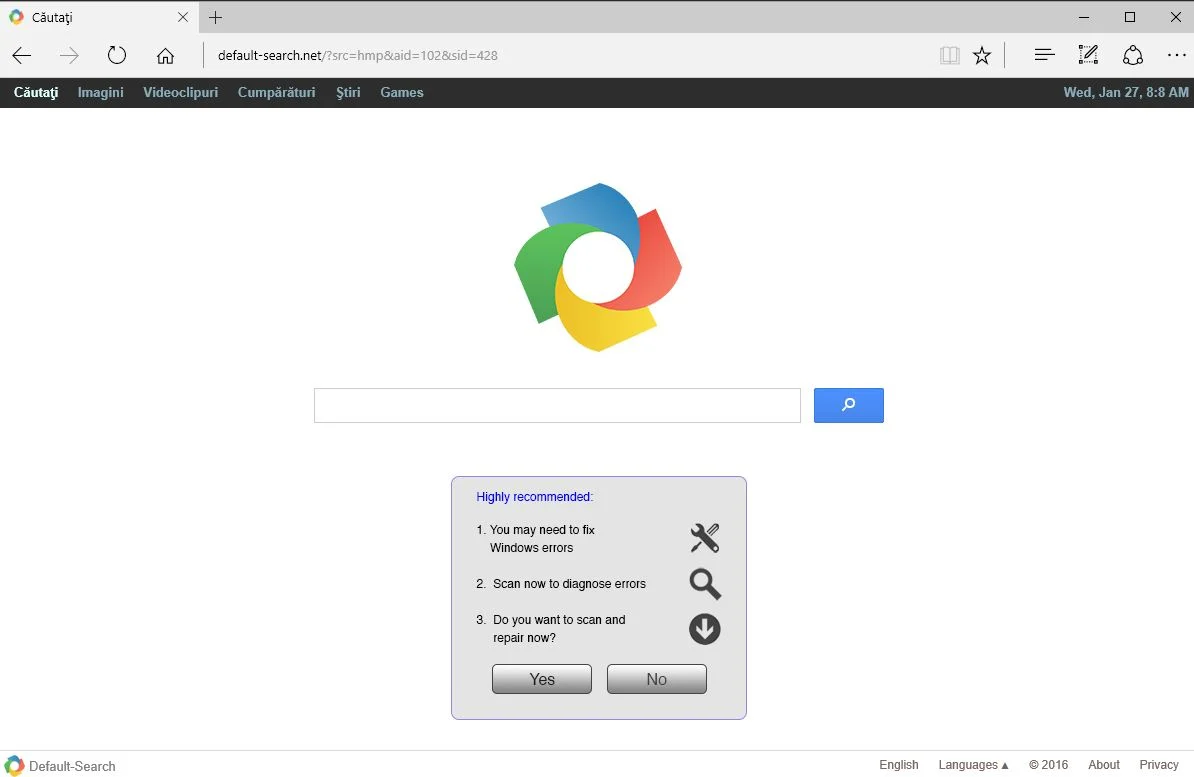The height and width of the screenshot is (777, 1194).
Task: Click the forward navigation arrow
Action: point(69,55)
